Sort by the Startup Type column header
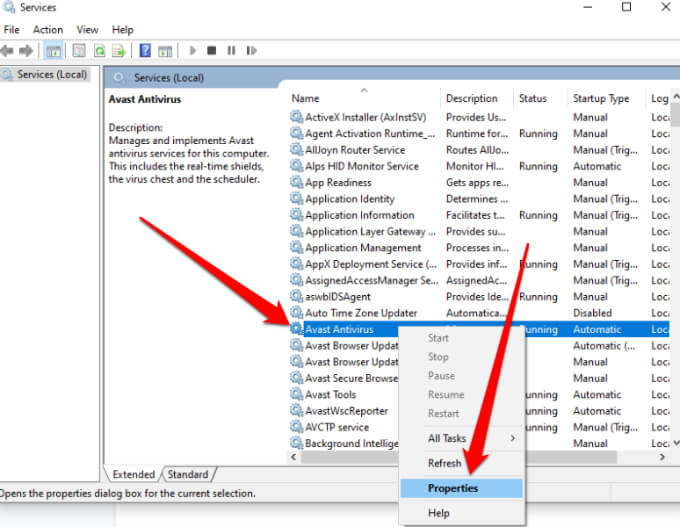Screen dimensions: 680x527 pyautogui.click(x=600, y=98)
